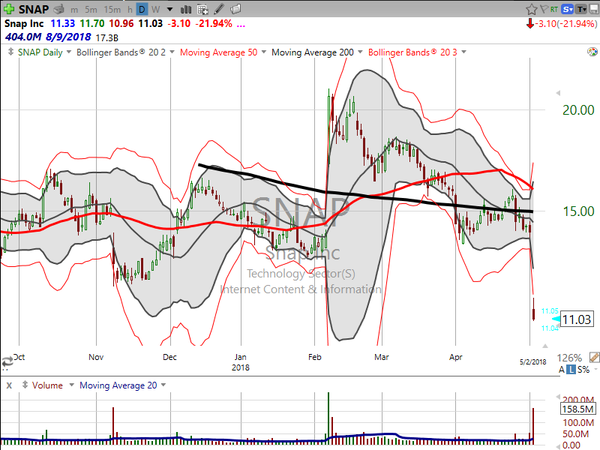Open the blue S dropdown button
Viewport: 600px width, 450px height.
[567, 10]
